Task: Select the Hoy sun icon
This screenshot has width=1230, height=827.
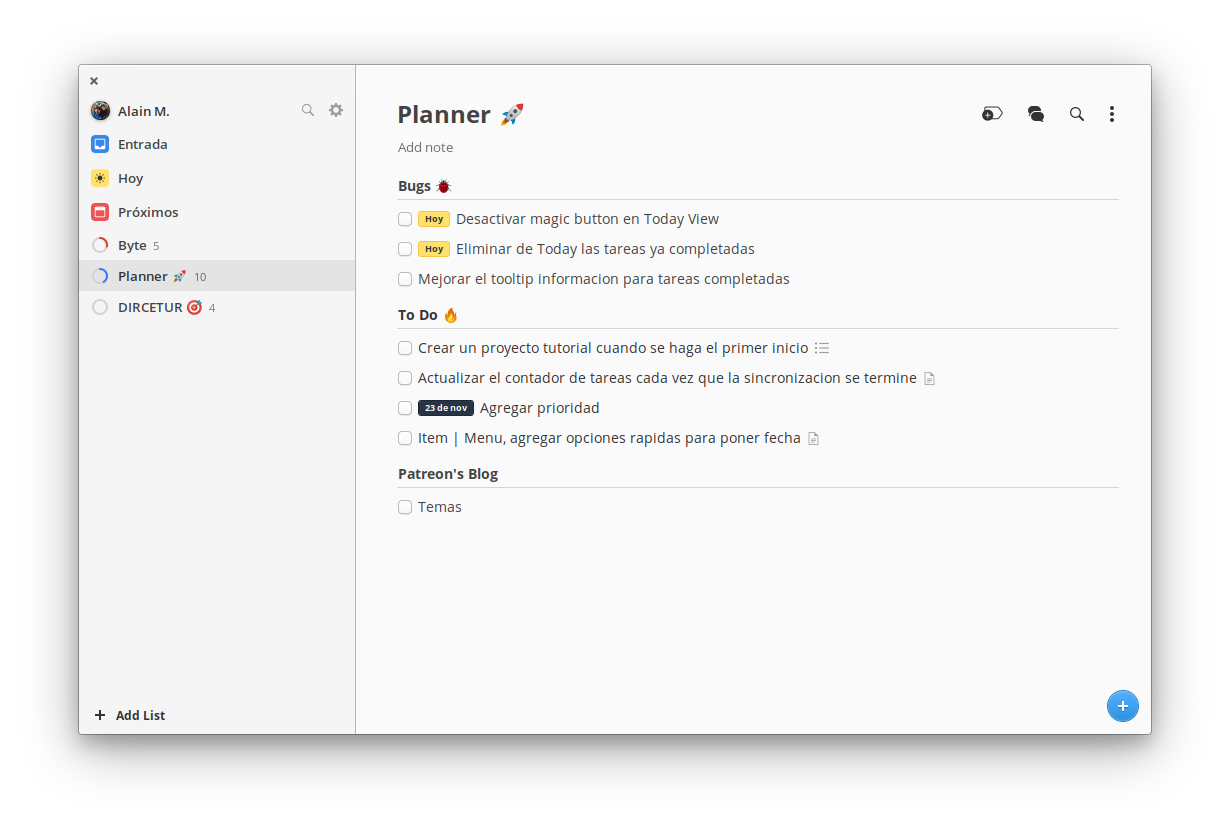Action: [100, 178]
